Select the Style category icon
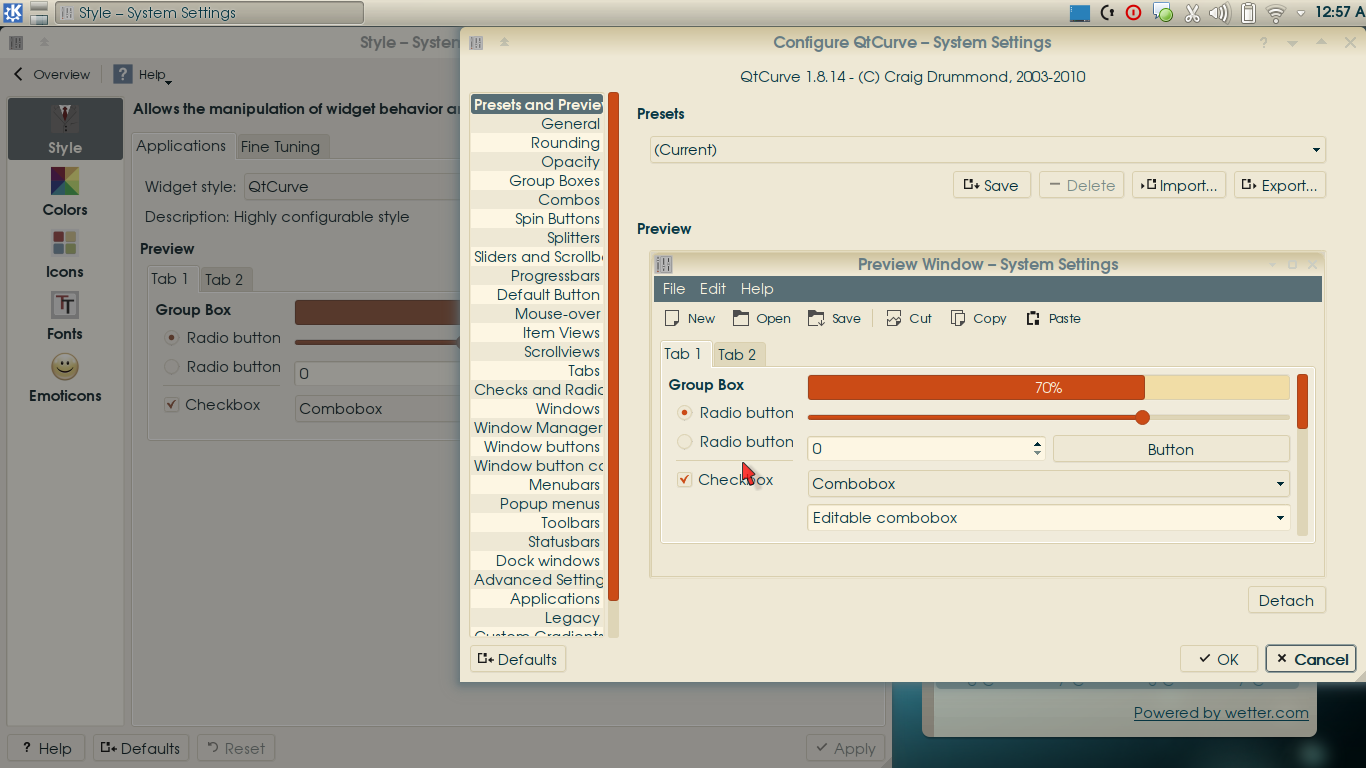The image size is (1366, 768). [65, 129]
